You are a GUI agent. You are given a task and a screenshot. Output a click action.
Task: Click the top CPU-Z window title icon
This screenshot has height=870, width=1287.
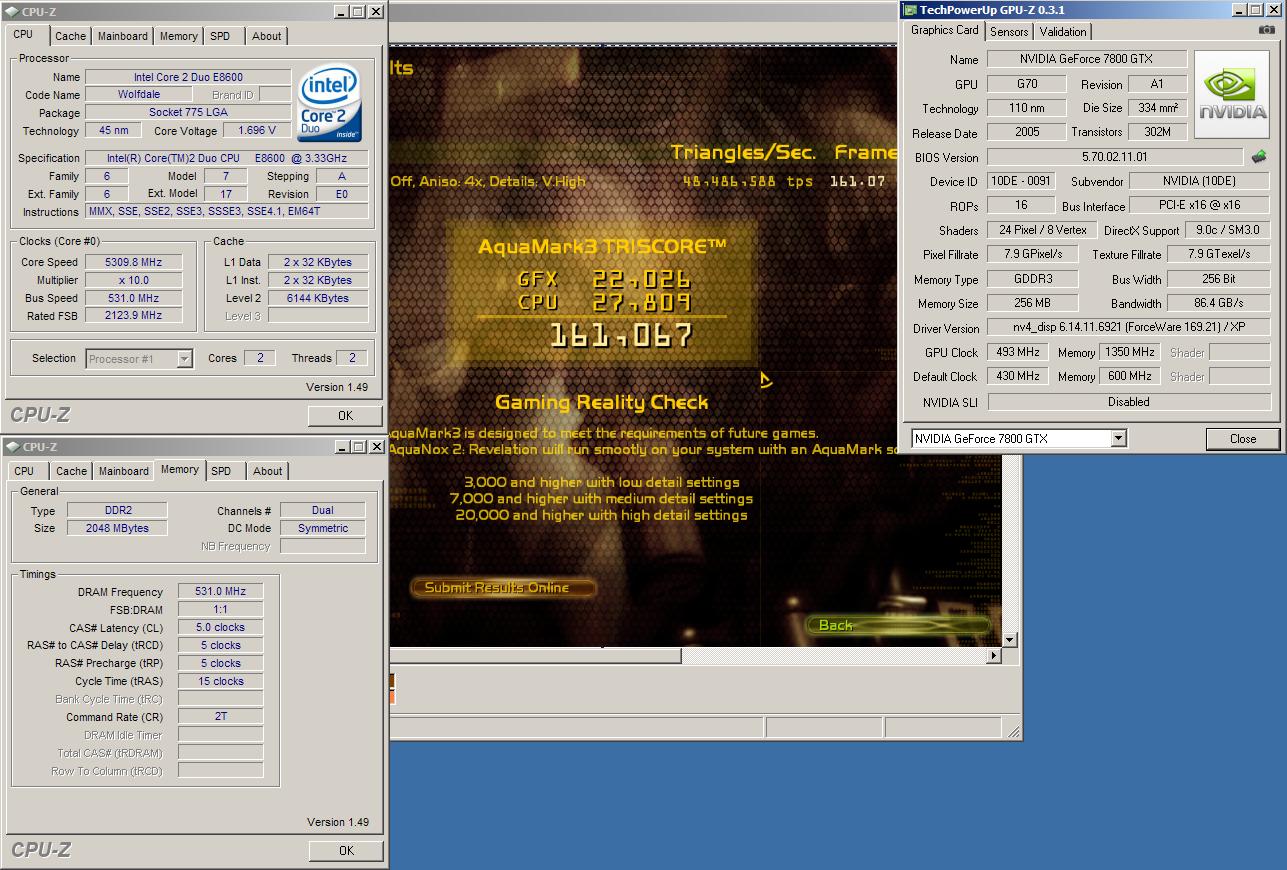(12, 12)
